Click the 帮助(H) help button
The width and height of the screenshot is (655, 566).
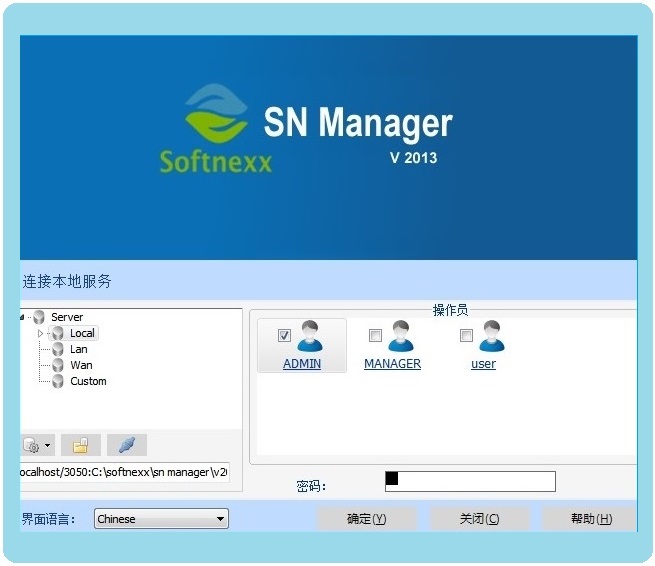click(591, 519)
